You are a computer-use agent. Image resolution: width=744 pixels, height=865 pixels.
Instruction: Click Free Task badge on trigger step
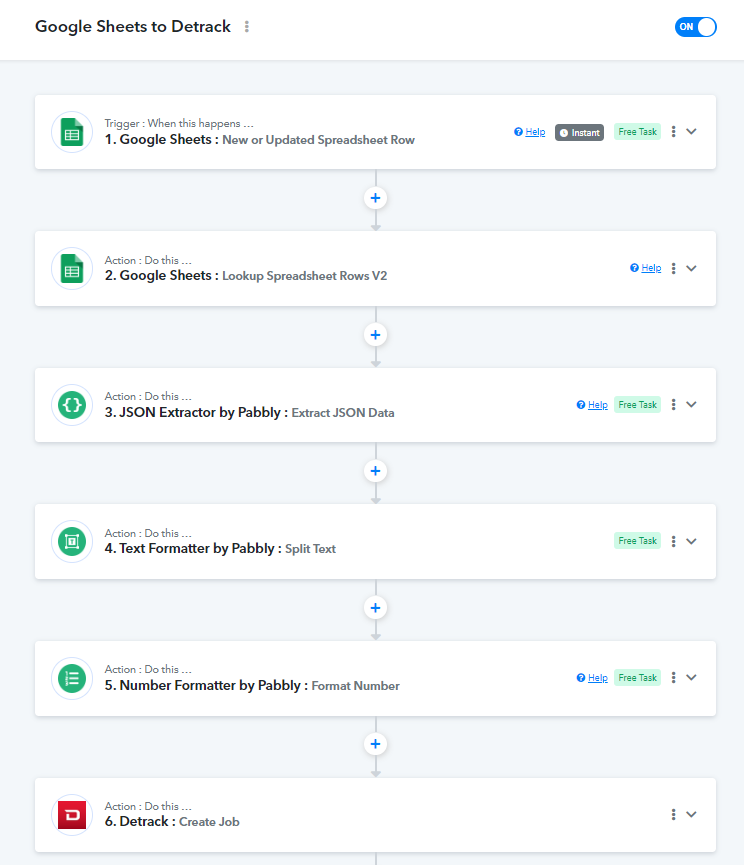(x=638, y=132)
